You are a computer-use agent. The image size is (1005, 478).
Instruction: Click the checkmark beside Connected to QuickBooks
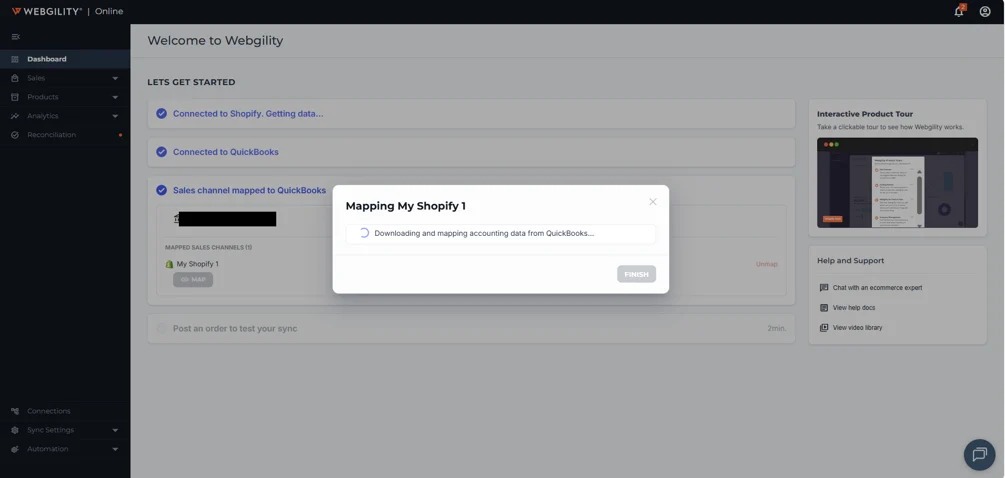(x=162, y=152)
